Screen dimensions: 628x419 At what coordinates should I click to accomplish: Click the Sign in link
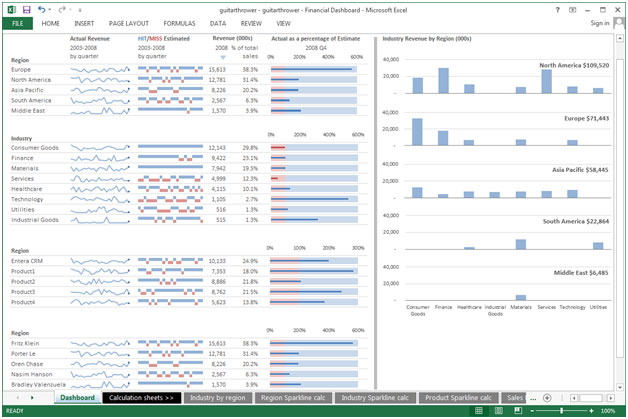click(600, 23)
